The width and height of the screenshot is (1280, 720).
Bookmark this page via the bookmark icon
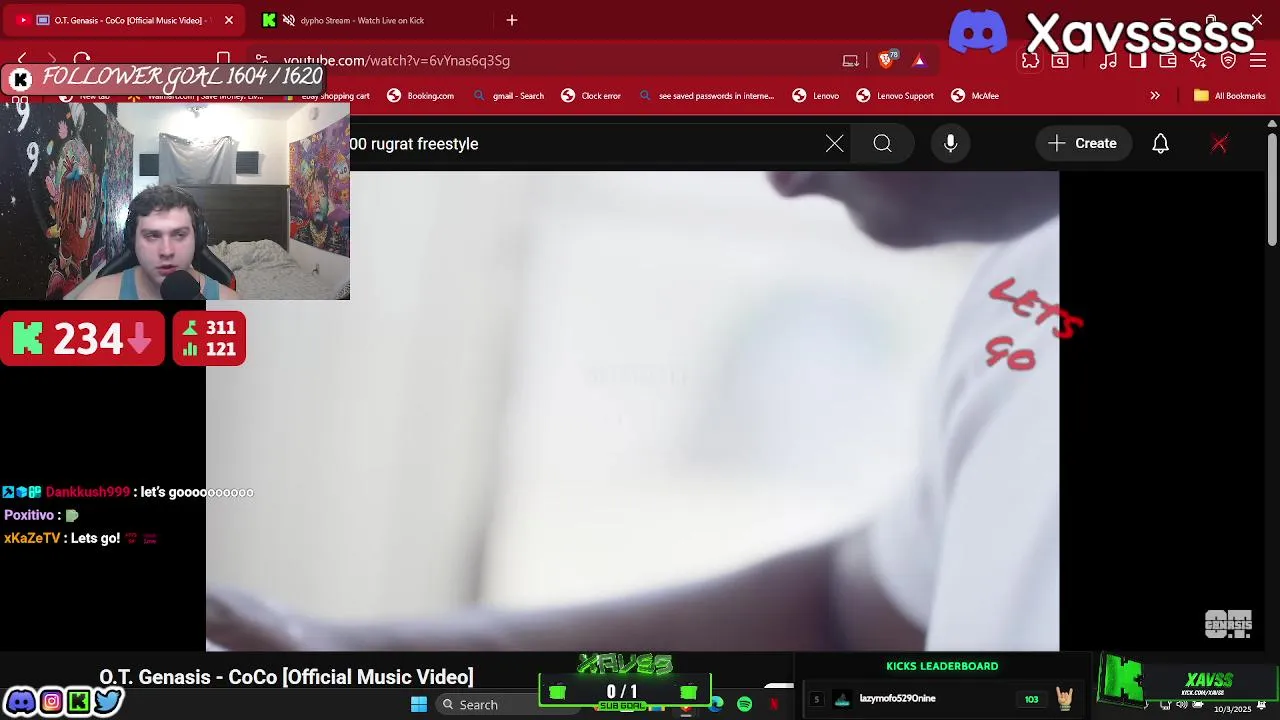pyautogui.click(x=224, y=60)
